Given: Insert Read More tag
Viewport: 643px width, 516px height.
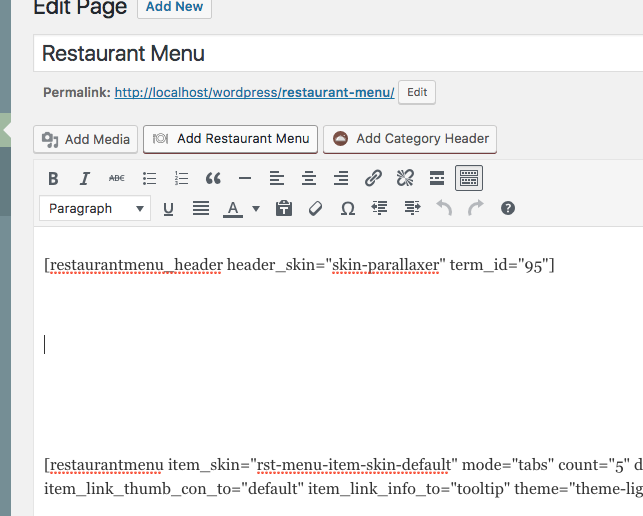Looking at the screenshot, I should click(437, 178).
